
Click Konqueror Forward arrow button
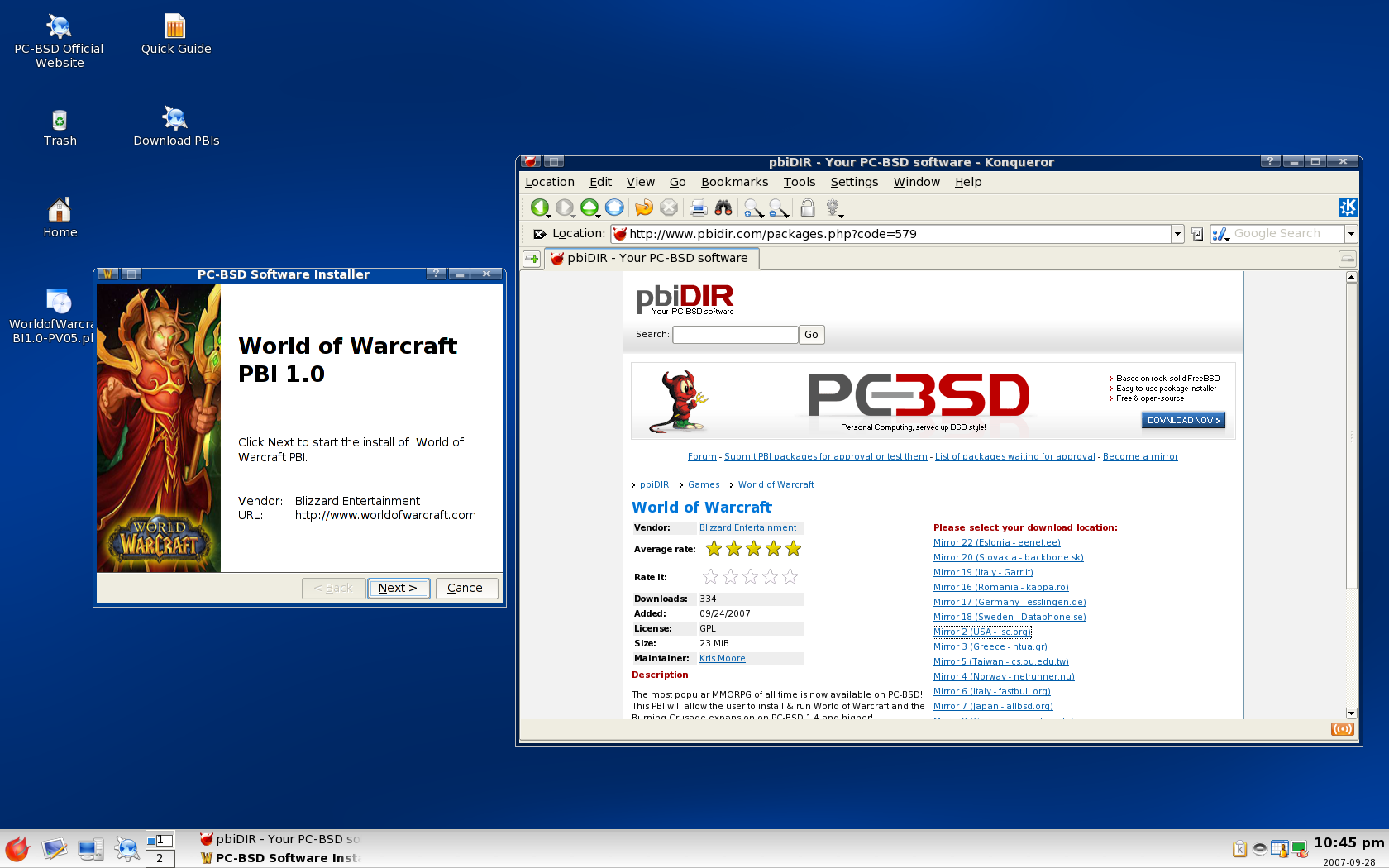(564, 207)
